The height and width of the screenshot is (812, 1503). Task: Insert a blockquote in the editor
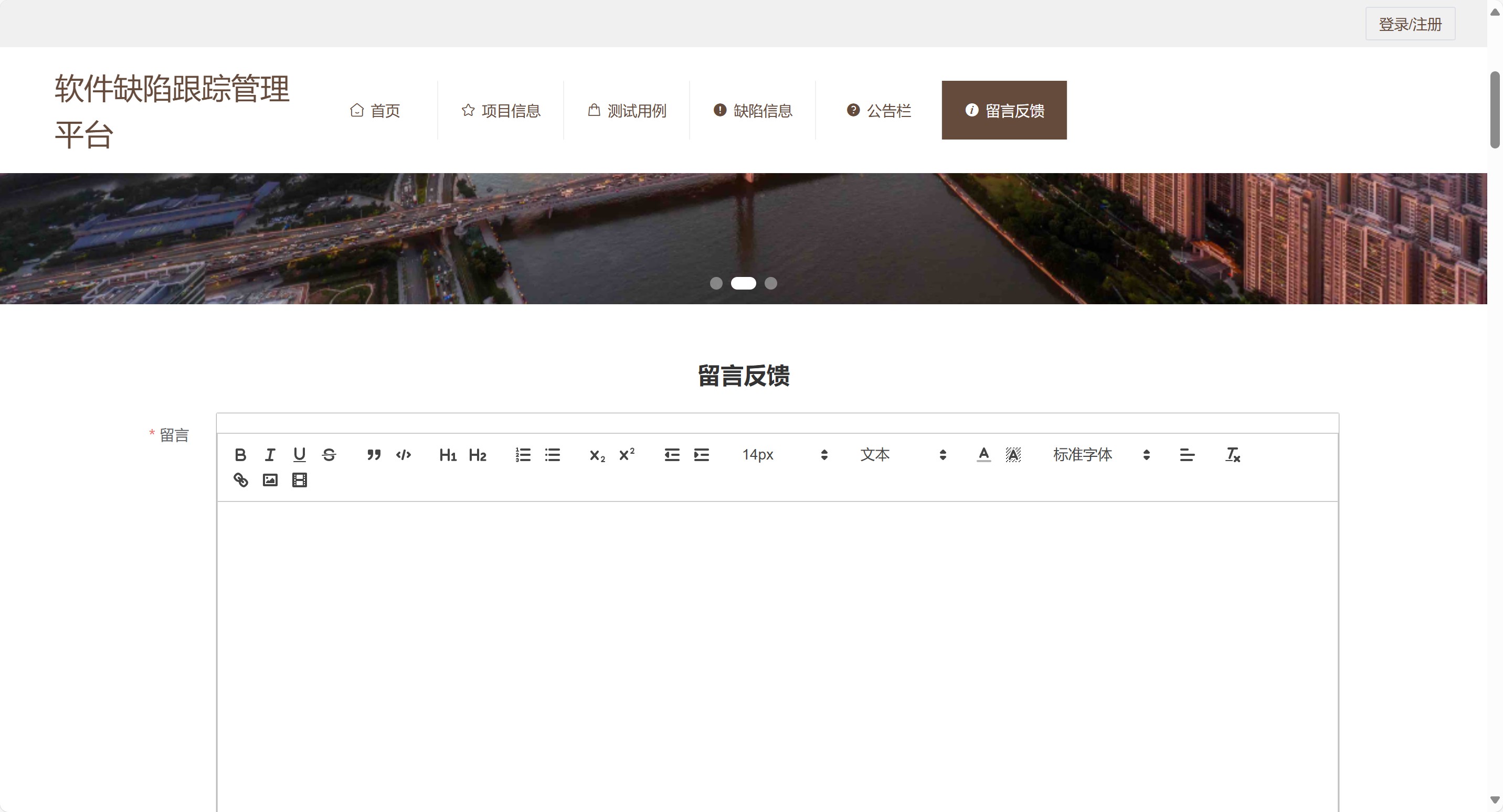[x=374, y=455]
